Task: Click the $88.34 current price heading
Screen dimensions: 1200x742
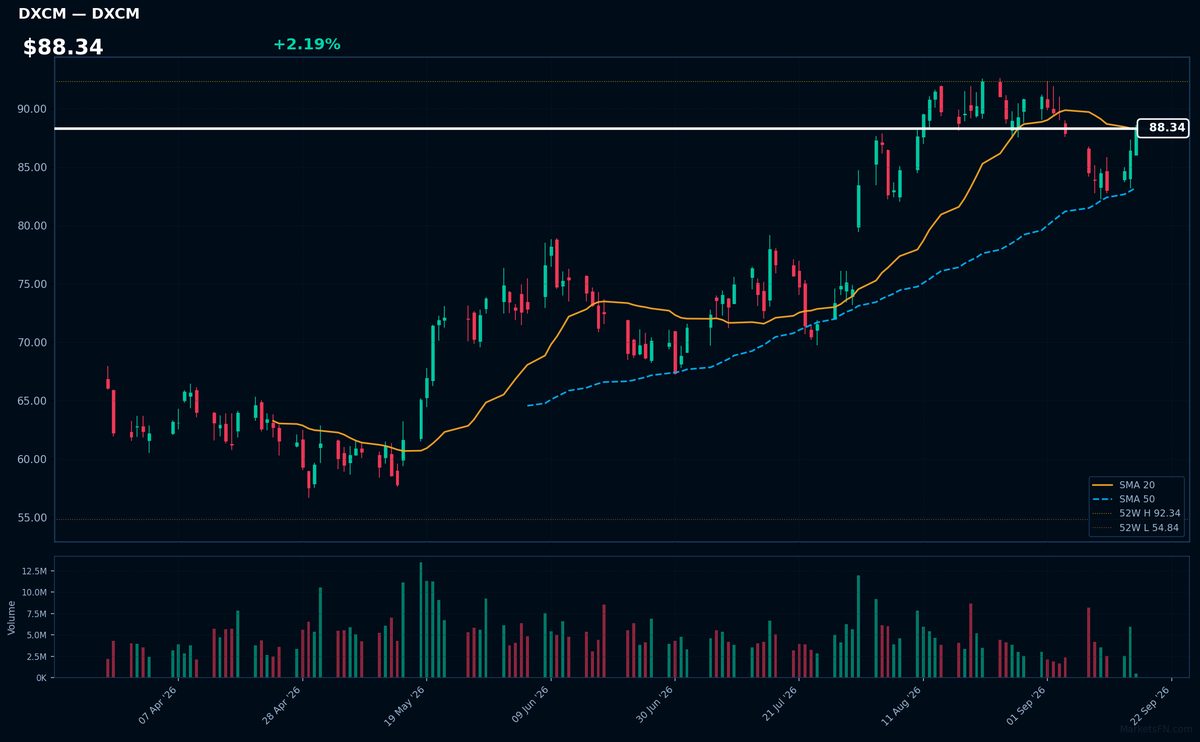Action: pos(63,47)
